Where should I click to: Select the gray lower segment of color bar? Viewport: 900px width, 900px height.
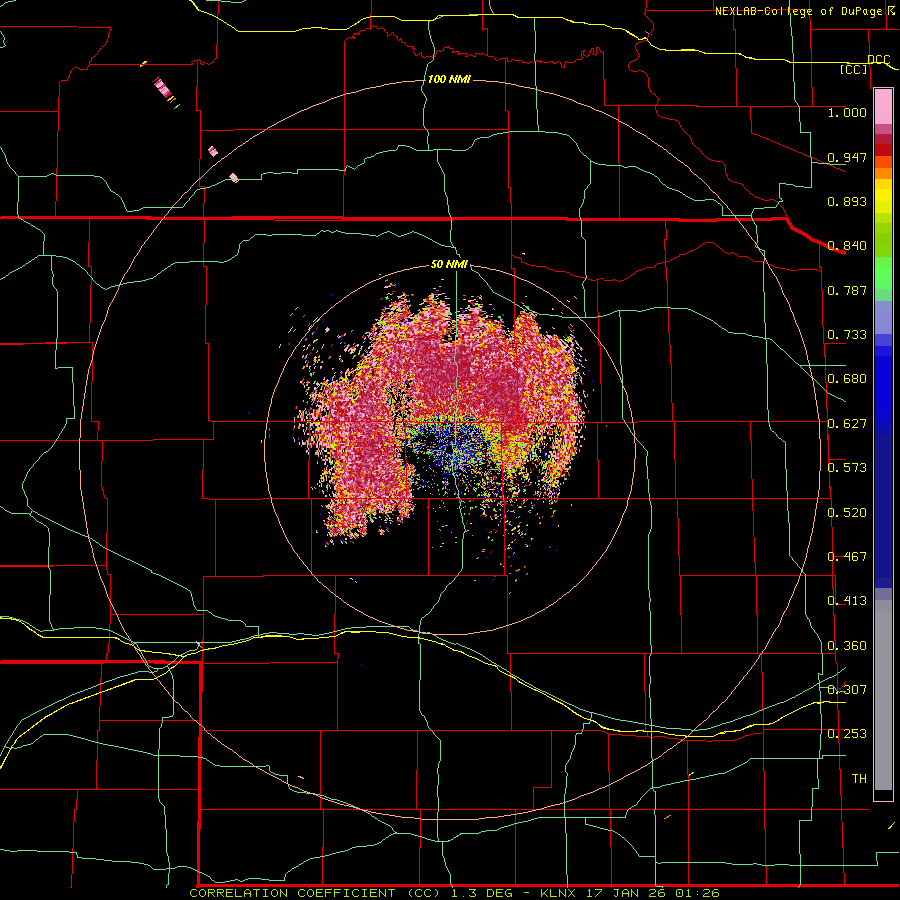[883, 695]
